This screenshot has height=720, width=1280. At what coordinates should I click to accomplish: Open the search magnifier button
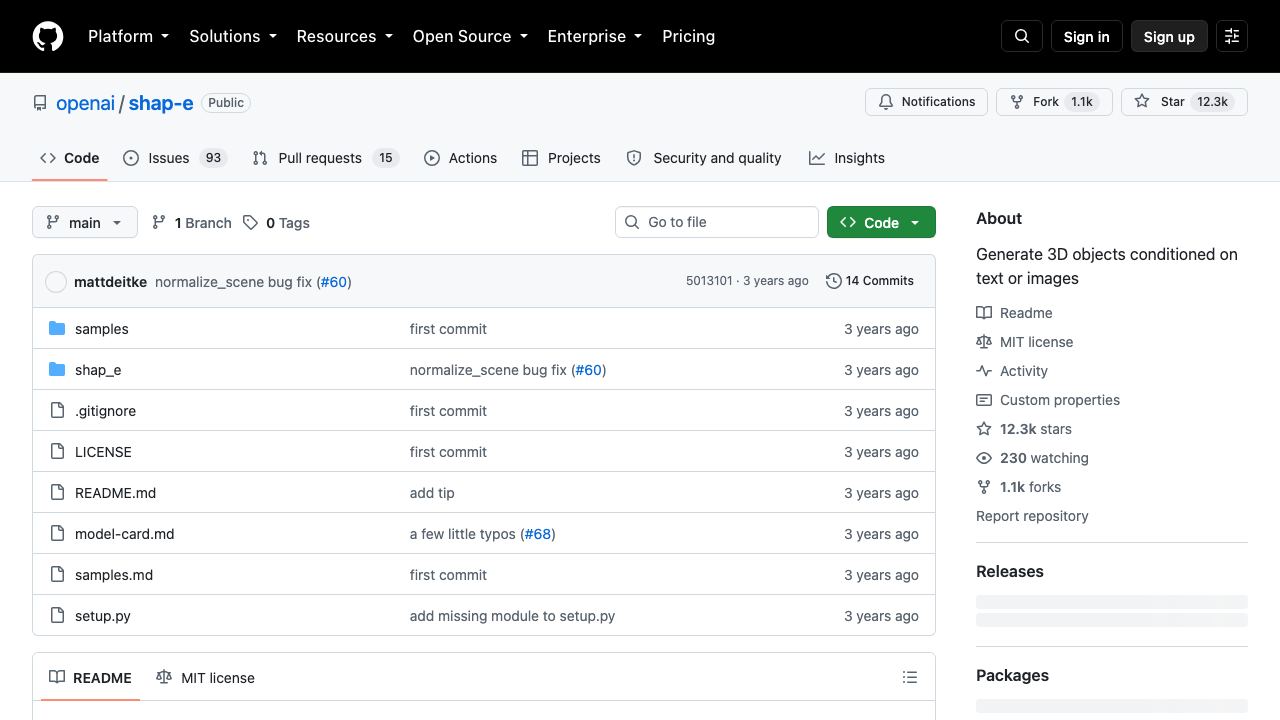(x=1022, y=36)
